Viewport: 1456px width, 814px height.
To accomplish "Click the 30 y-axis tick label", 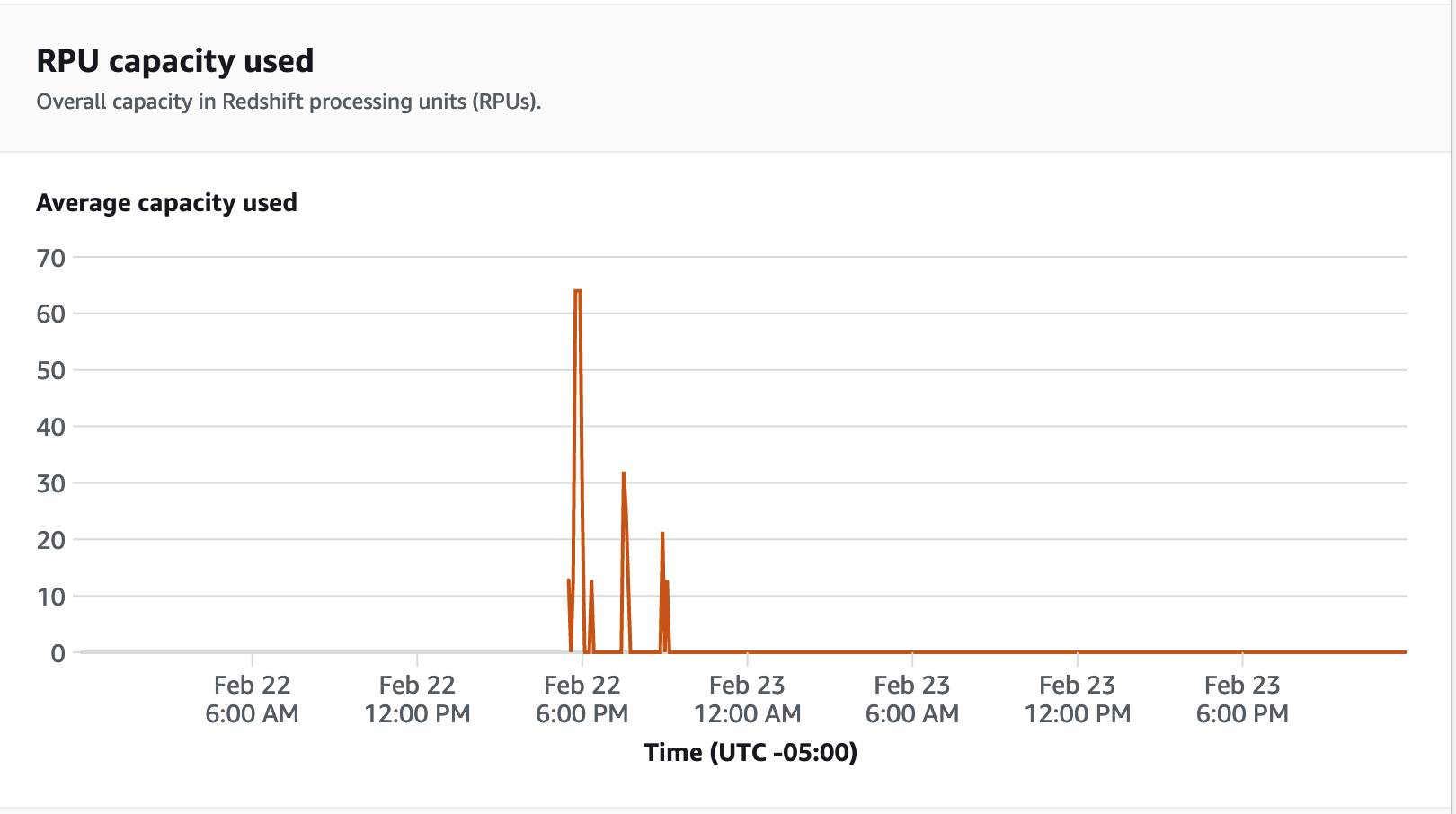I will (51, 483).
